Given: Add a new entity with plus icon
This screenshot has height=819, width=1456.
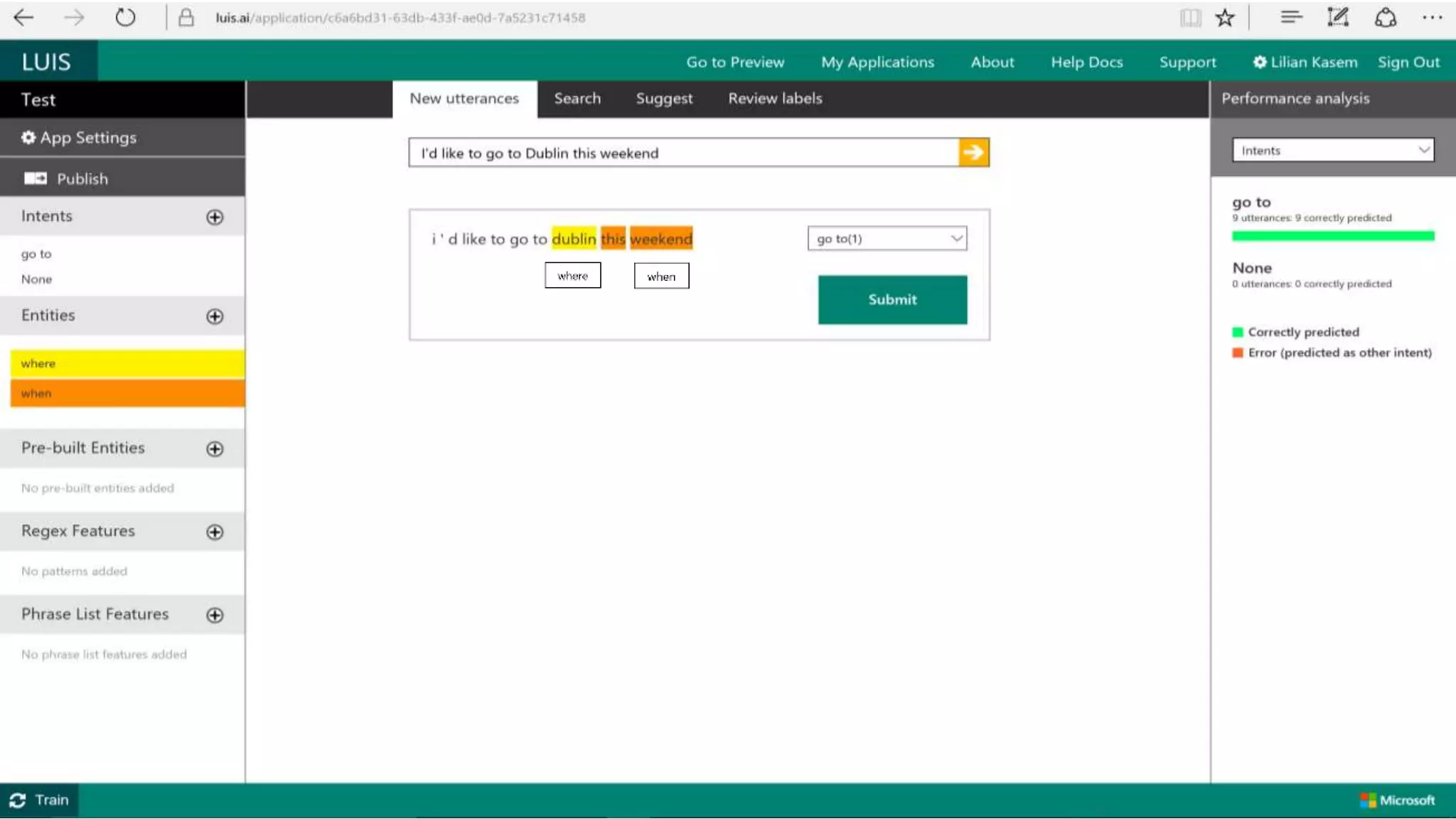Looking at the screenshot, I should pos(215,316).
